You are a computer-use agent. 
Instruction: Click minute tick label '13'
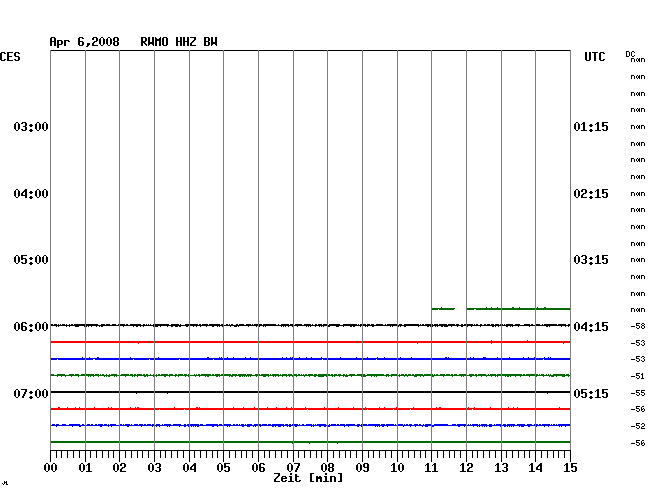click(x=501, y=468)
